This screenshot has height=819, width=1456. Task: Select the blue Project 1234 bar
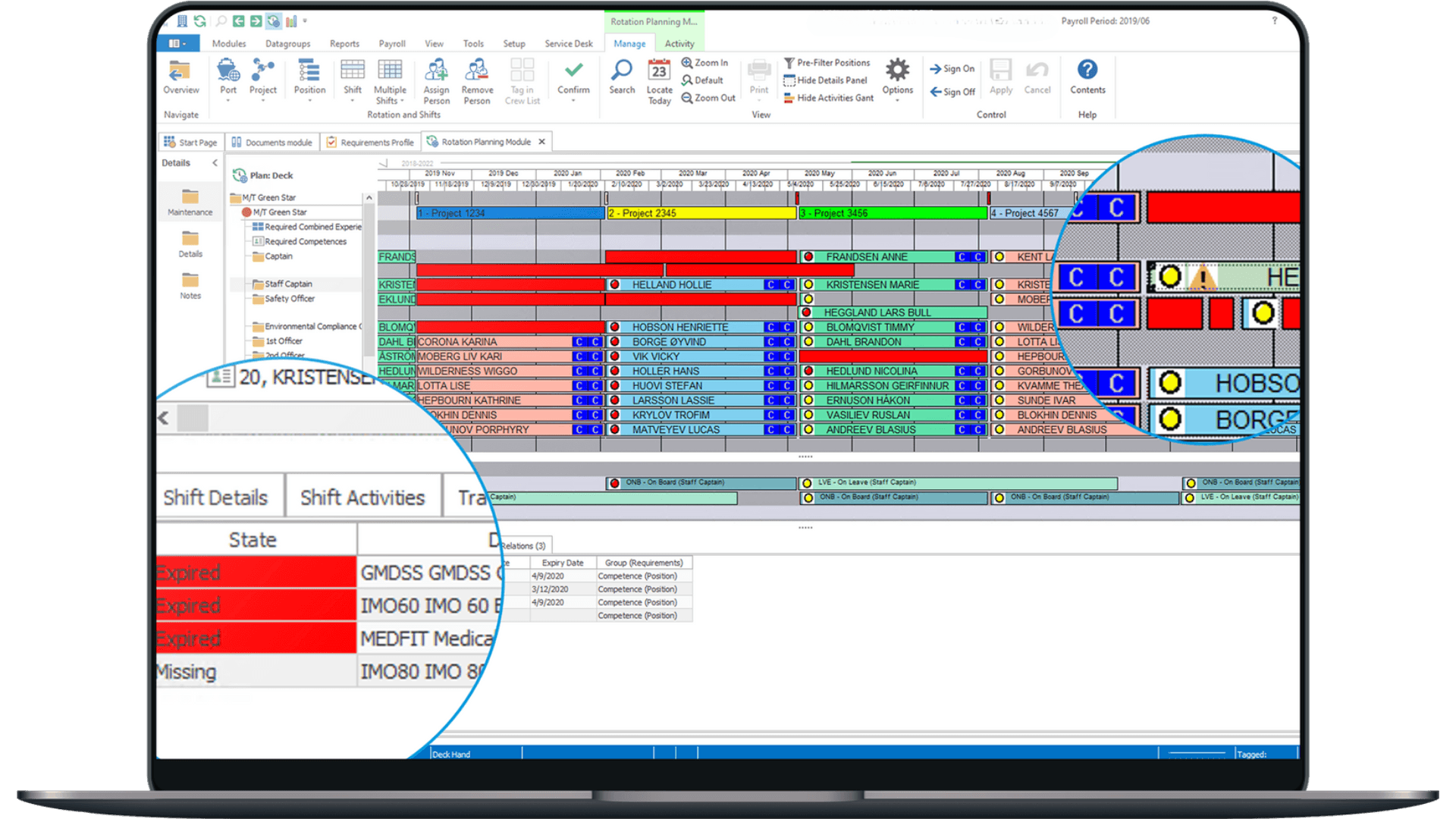point(510,213)
